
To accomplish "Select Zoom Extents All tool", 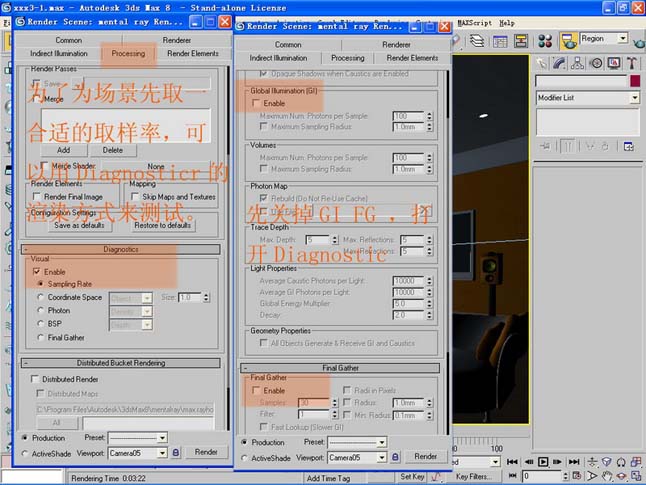I will pyautogui.click(x=636, y=462).
